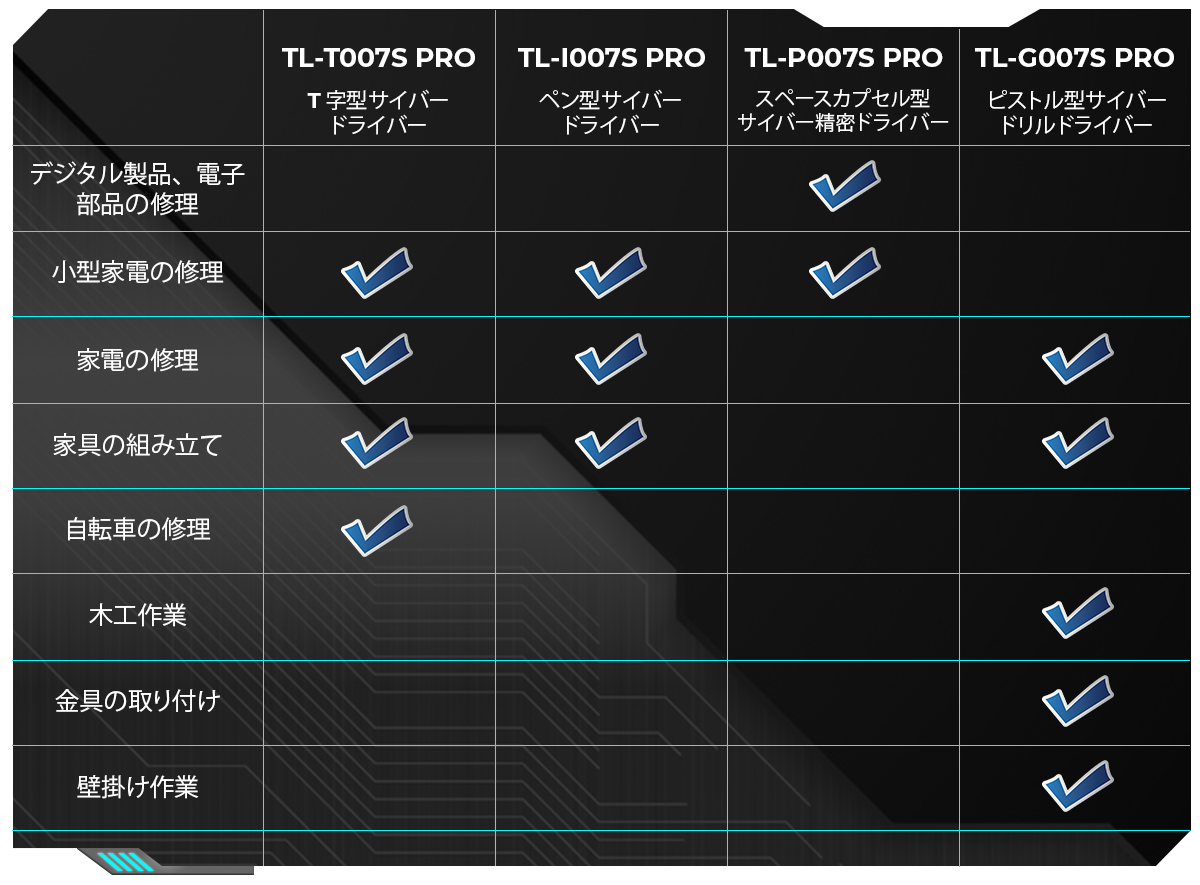Select the TL-G007S PRO column header
The image size is (1200, 885).
1075,58
